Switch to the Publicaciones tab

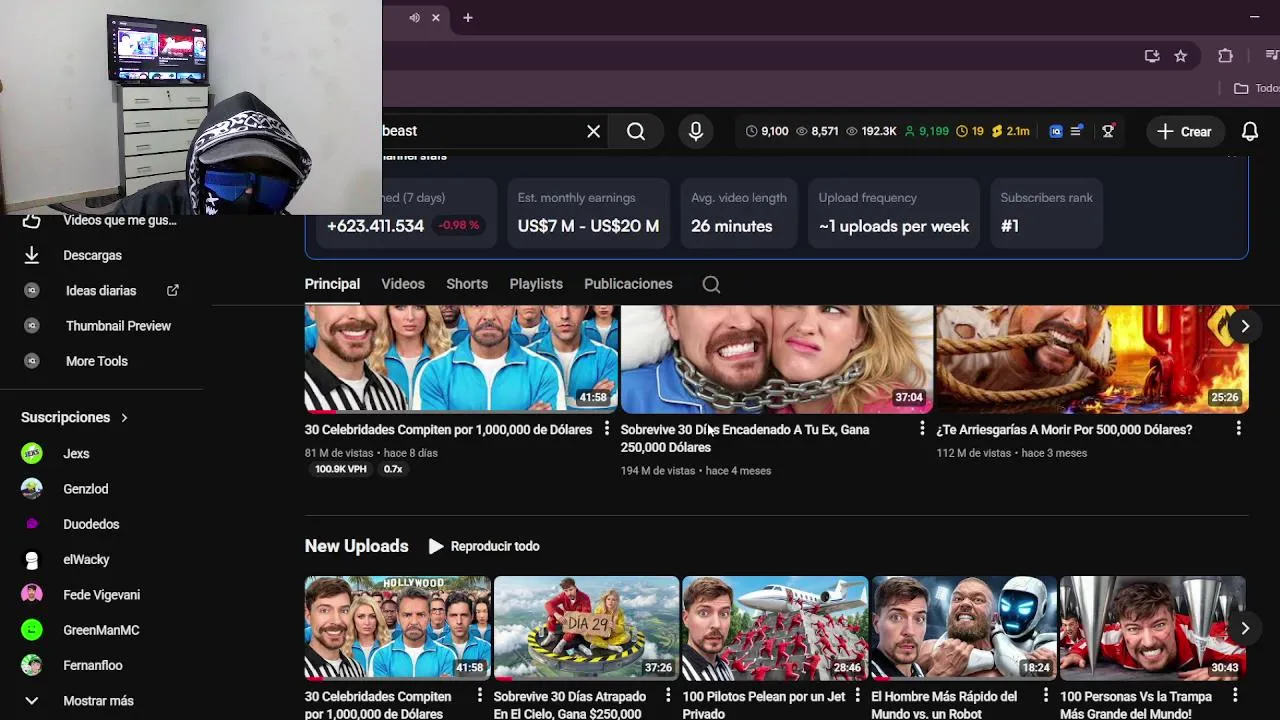pyautogui.click(x=628, y=284)
